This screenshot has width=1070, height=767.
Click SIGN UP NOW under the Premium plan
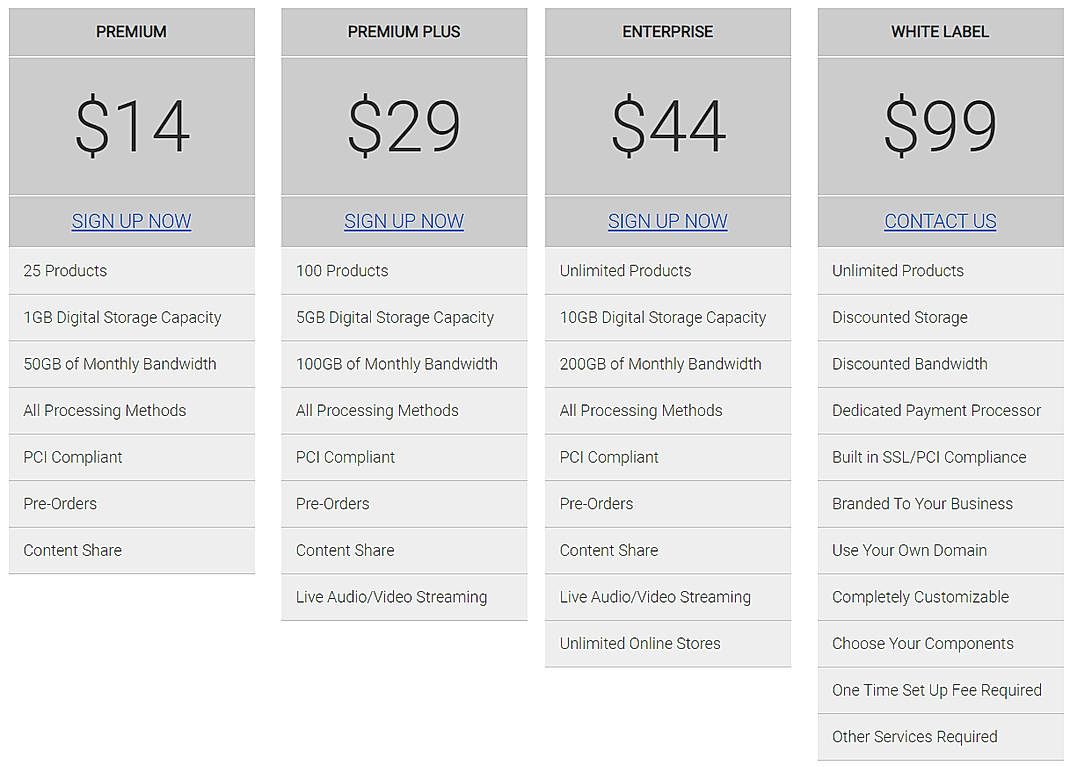pos(131,221)
